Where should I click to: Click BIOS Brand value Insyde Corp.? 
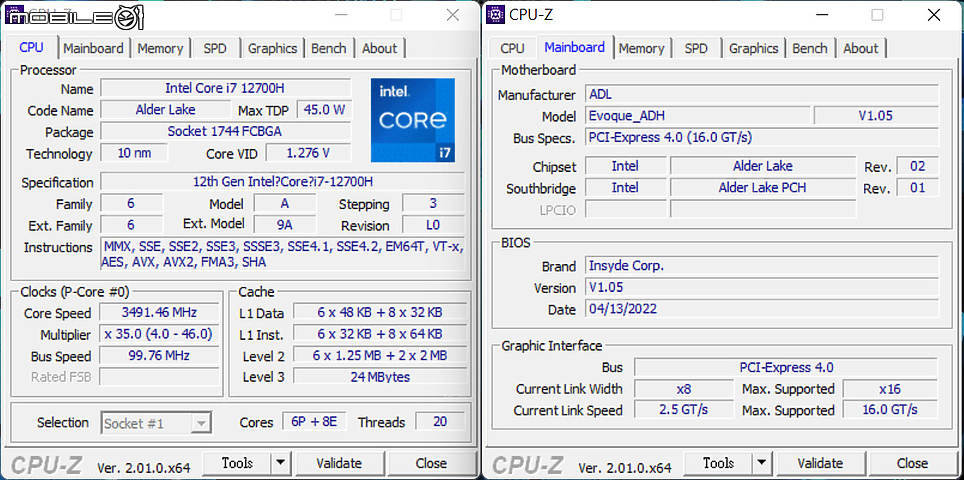[x=762, y=266]
